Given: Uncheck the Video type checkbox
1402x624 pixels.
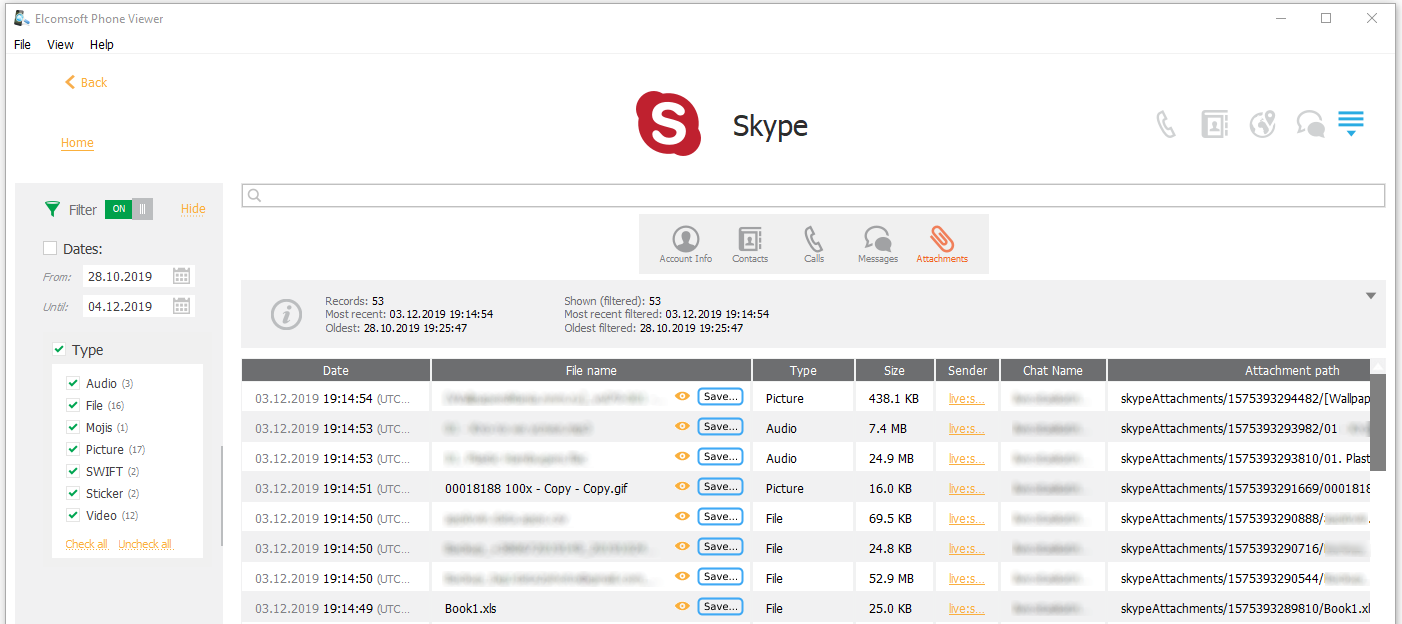Looking at the screenshot, I should tap(73, 515).
